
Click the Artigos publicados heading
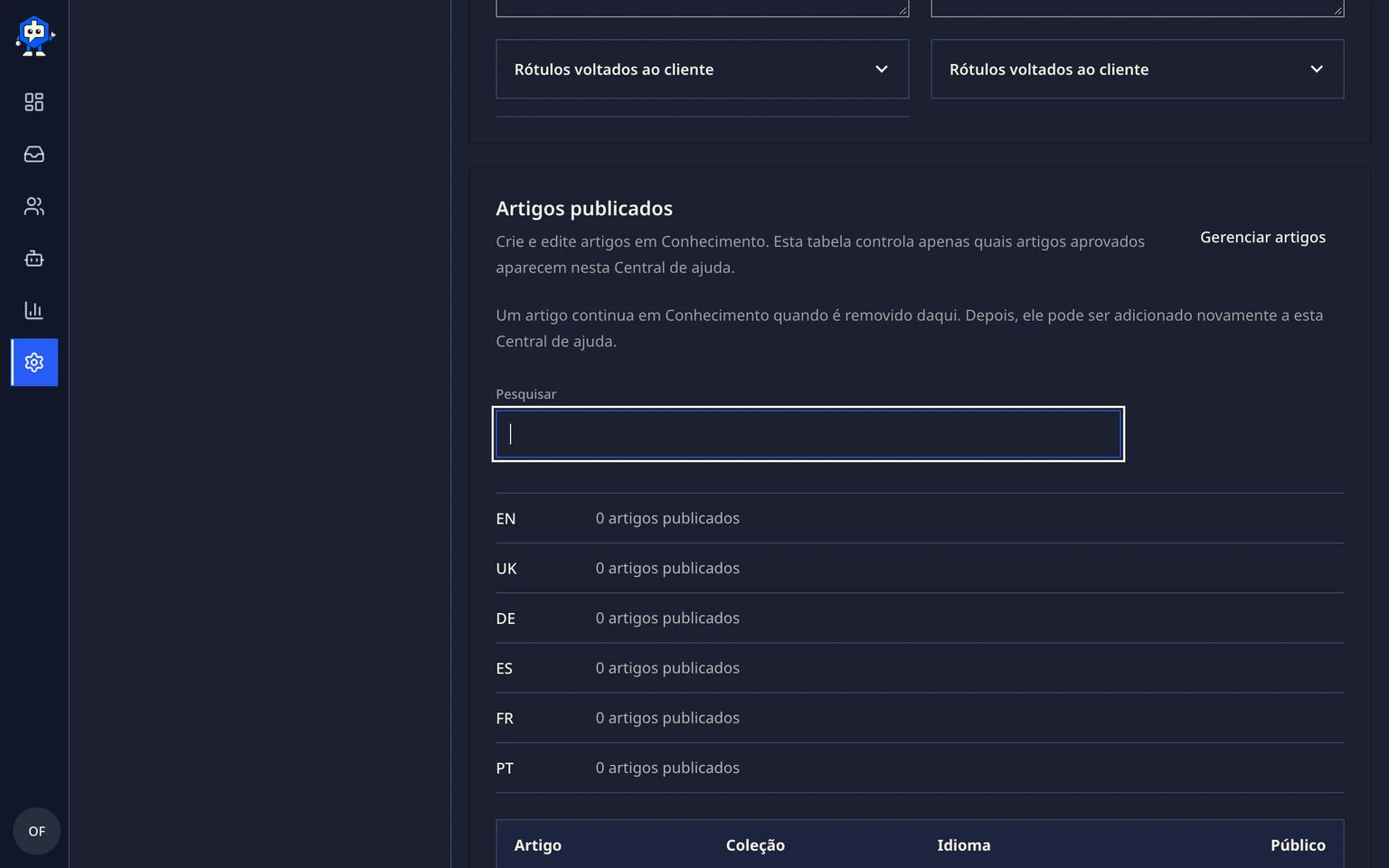[584, 208]
